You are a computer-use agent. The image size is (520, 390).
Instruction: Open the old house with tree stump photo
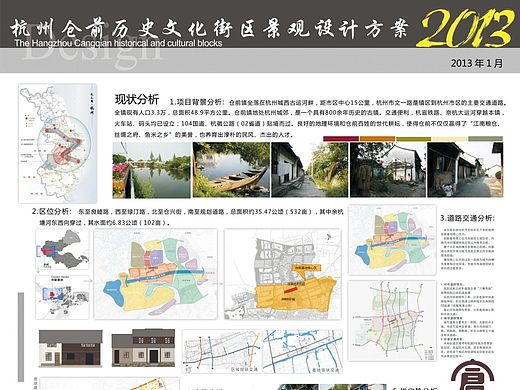[388, 170]
